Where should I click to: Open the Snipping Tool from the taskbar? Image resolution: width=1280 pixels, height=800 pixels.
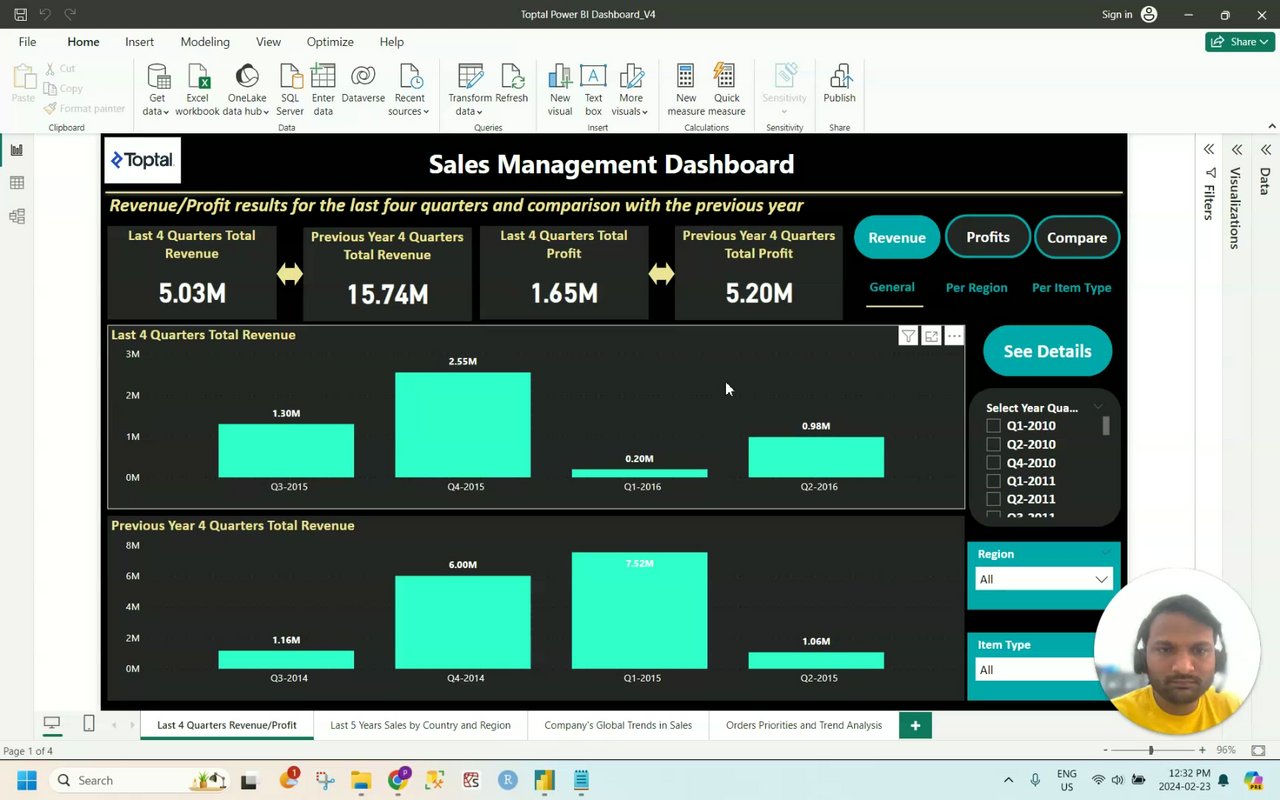click(324, 780)
